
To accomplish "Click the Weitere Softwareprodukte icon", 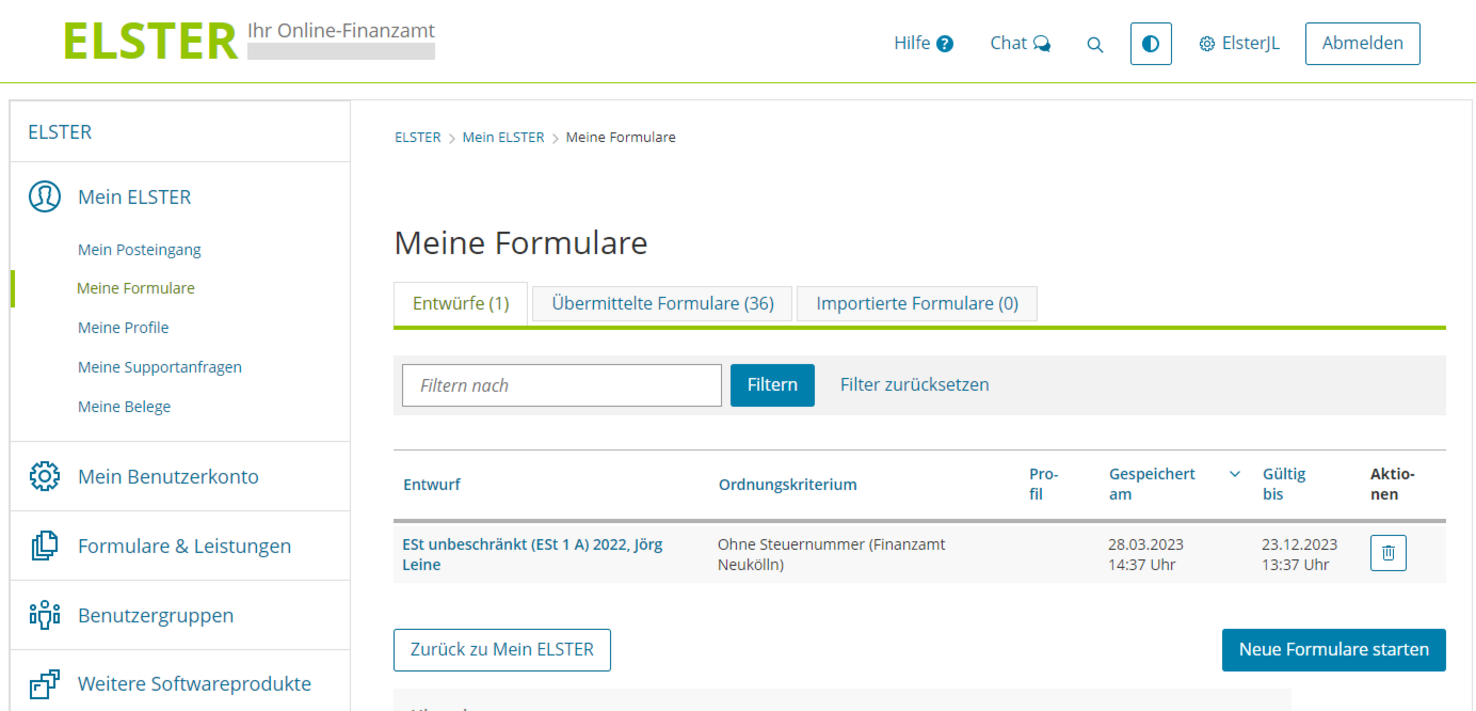I will [x=44, y=684].
